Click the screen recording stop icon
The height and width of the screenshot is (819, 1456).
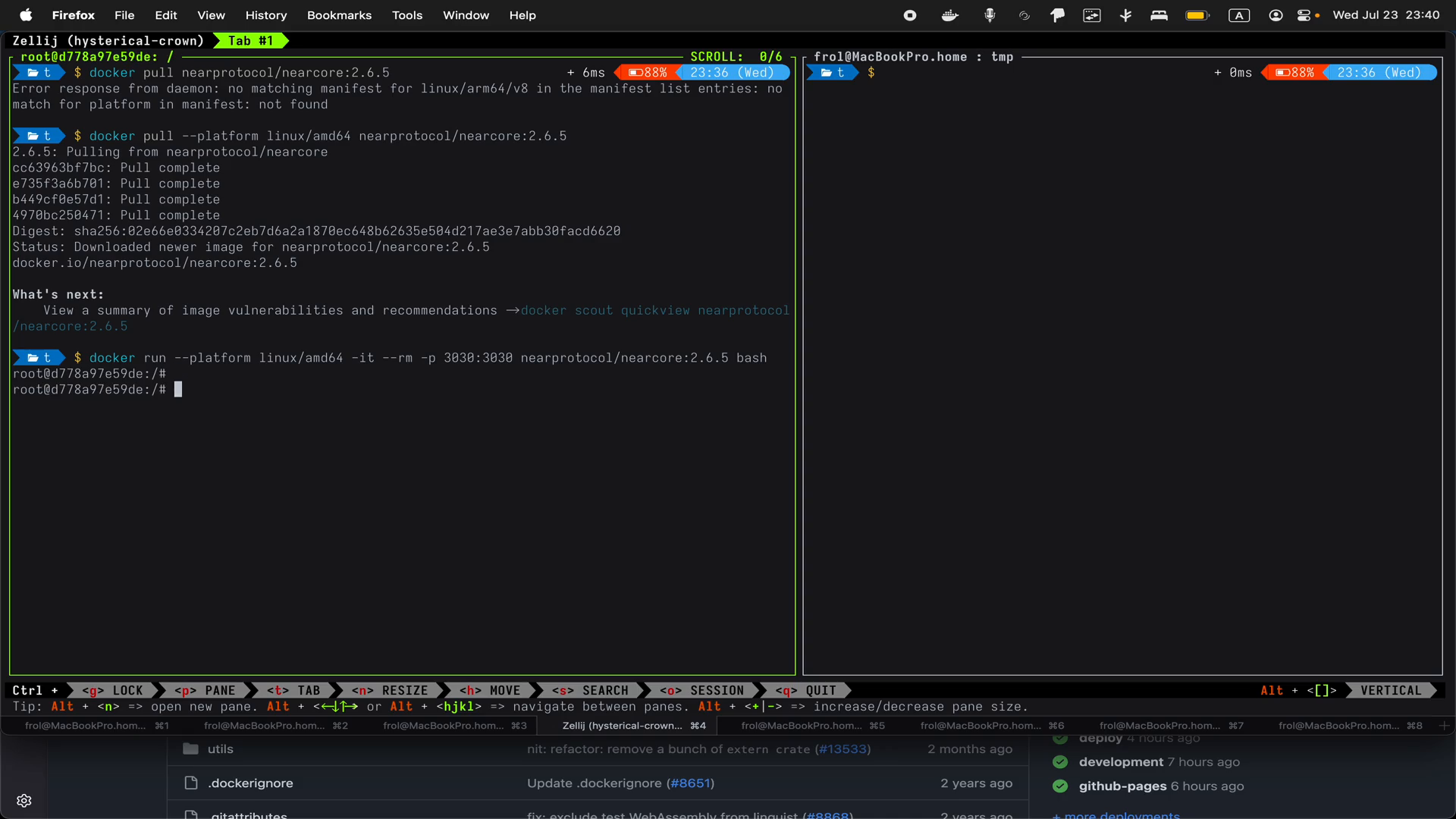(x=909, y=15)
